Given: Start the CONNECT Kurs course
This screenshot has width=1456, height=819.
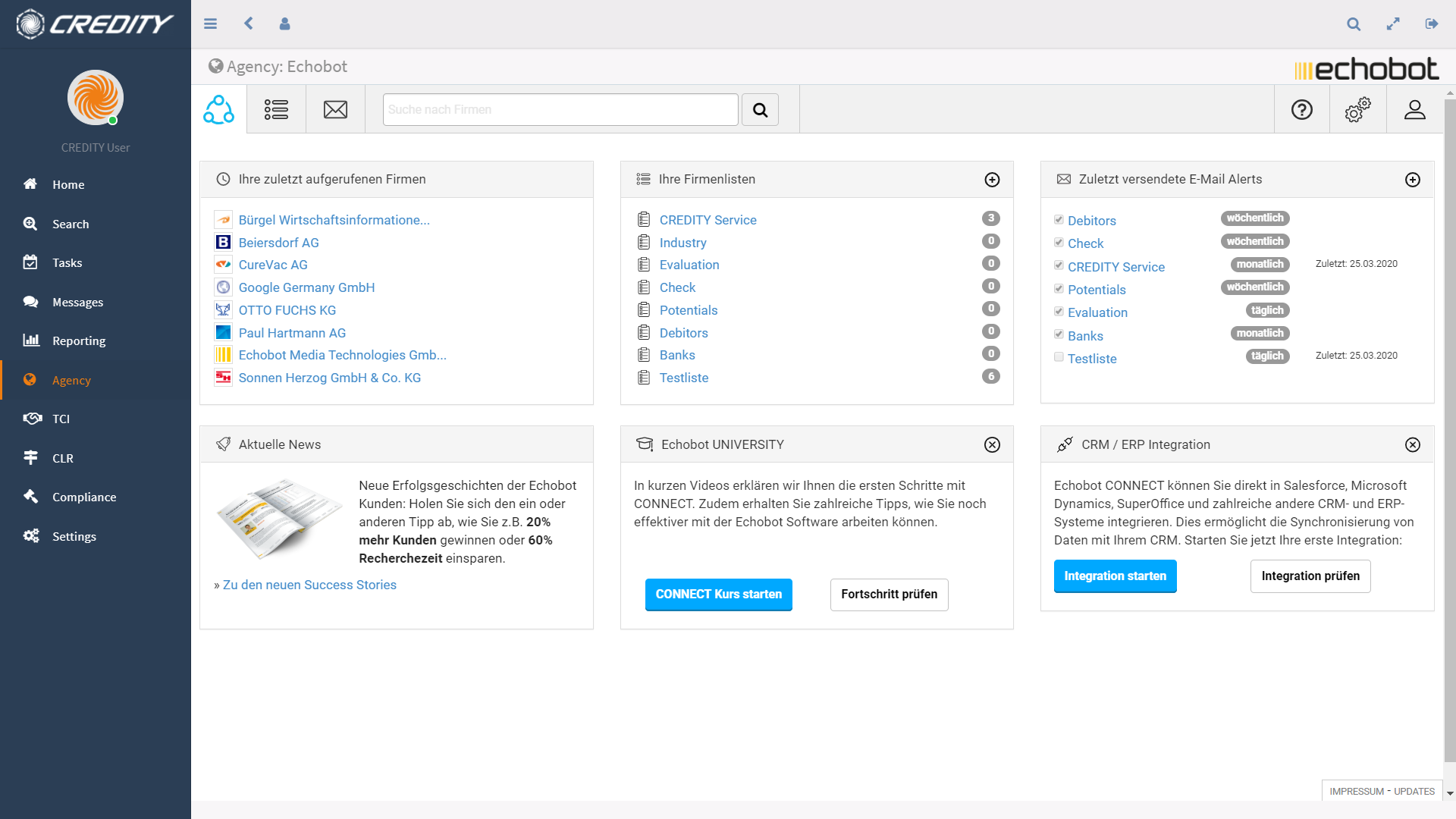Looking at the screenshot, I should 718,595.
